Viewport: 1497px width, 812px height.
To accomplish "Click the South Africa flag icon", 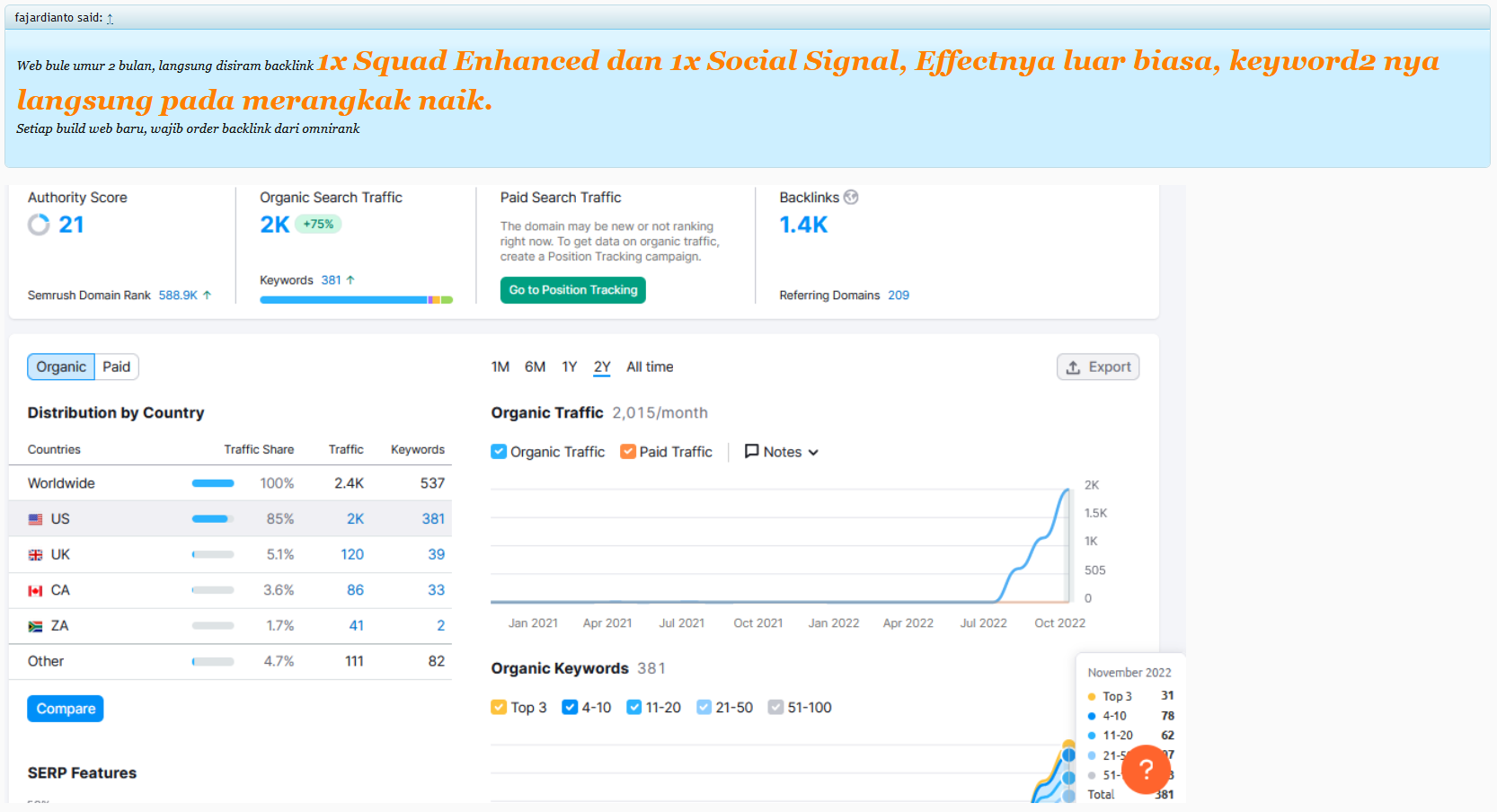I will pos(35,626).
